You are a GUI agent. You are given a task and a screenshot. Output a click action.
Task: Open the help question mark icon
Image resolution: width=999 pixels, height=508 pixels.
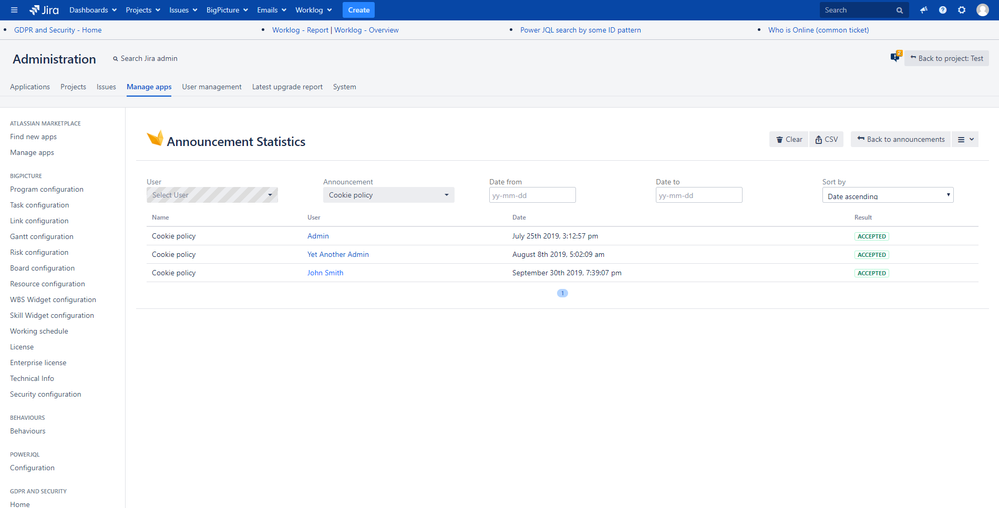tap(943, 10)
